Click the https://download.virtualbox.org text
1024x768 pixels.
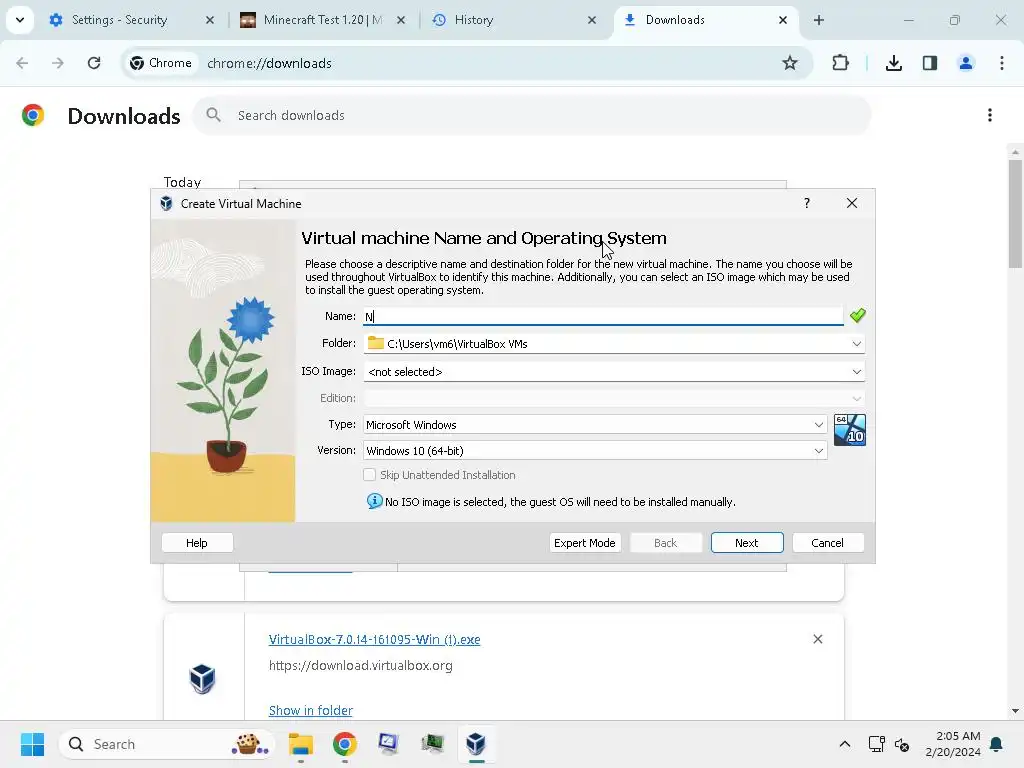click(360, 665)
